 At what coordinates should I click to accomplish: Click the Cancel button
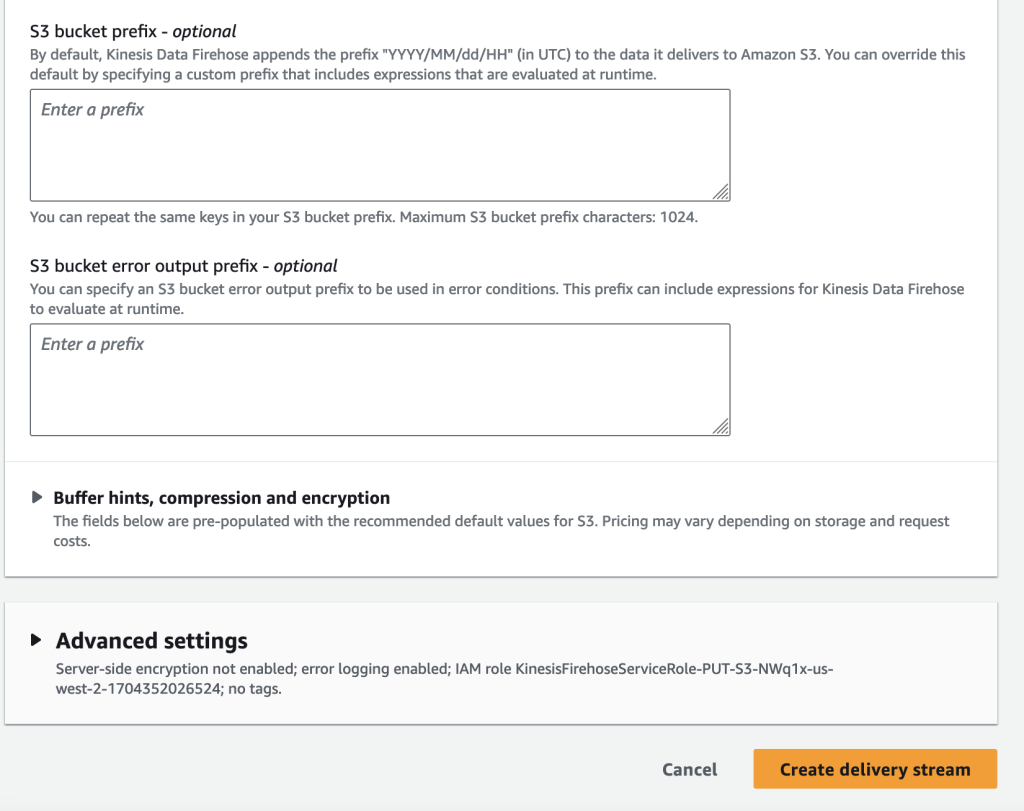689,769
